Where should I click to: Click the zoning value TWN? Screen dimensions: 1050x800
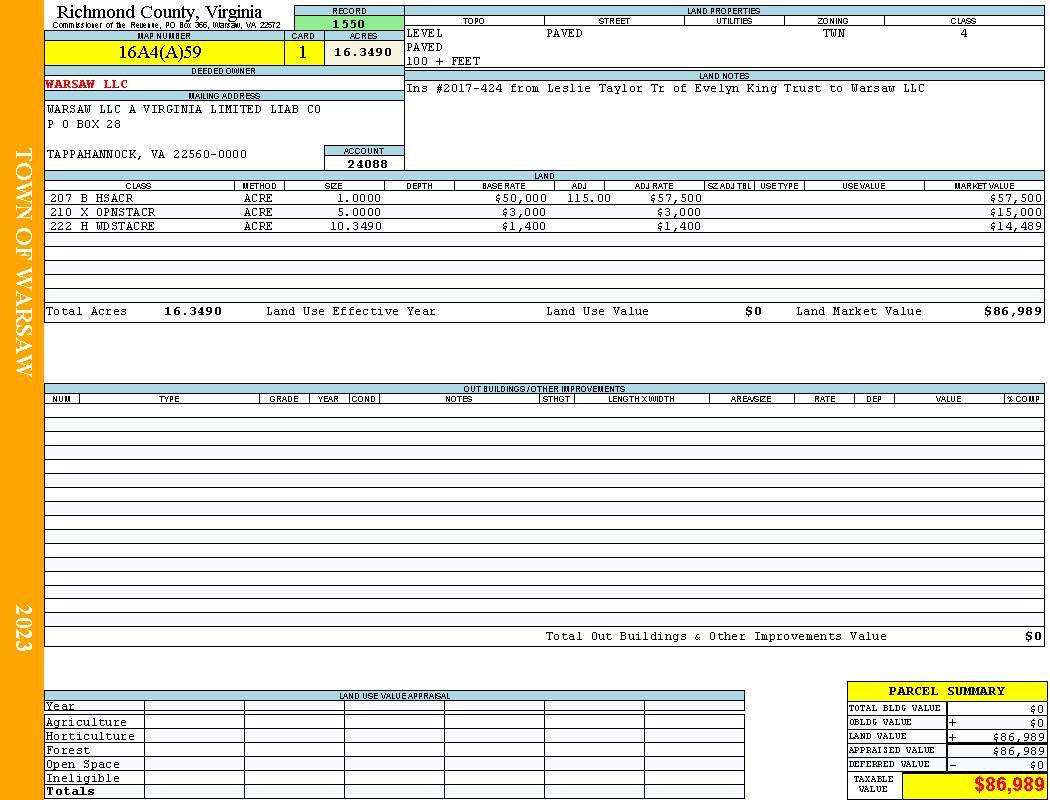tap(834, 33)
